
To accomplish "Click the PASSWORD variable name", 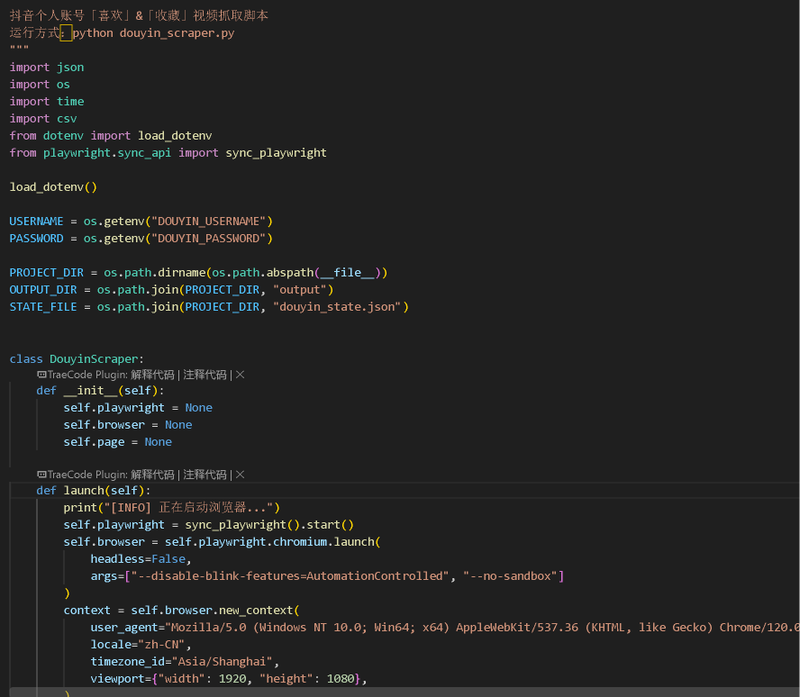I will 36,239.
